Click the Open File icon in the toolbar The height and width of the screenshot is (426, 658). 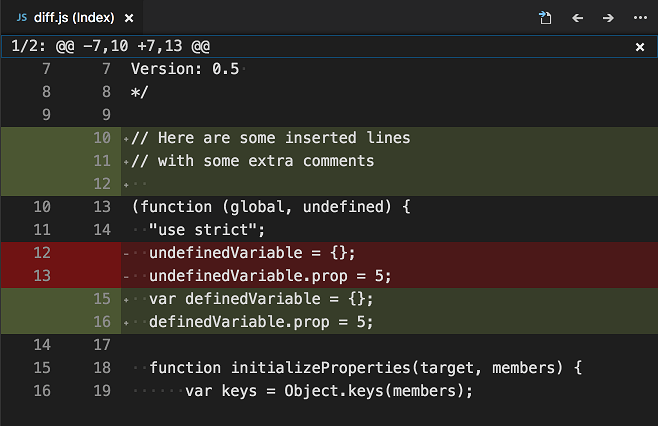544,18
